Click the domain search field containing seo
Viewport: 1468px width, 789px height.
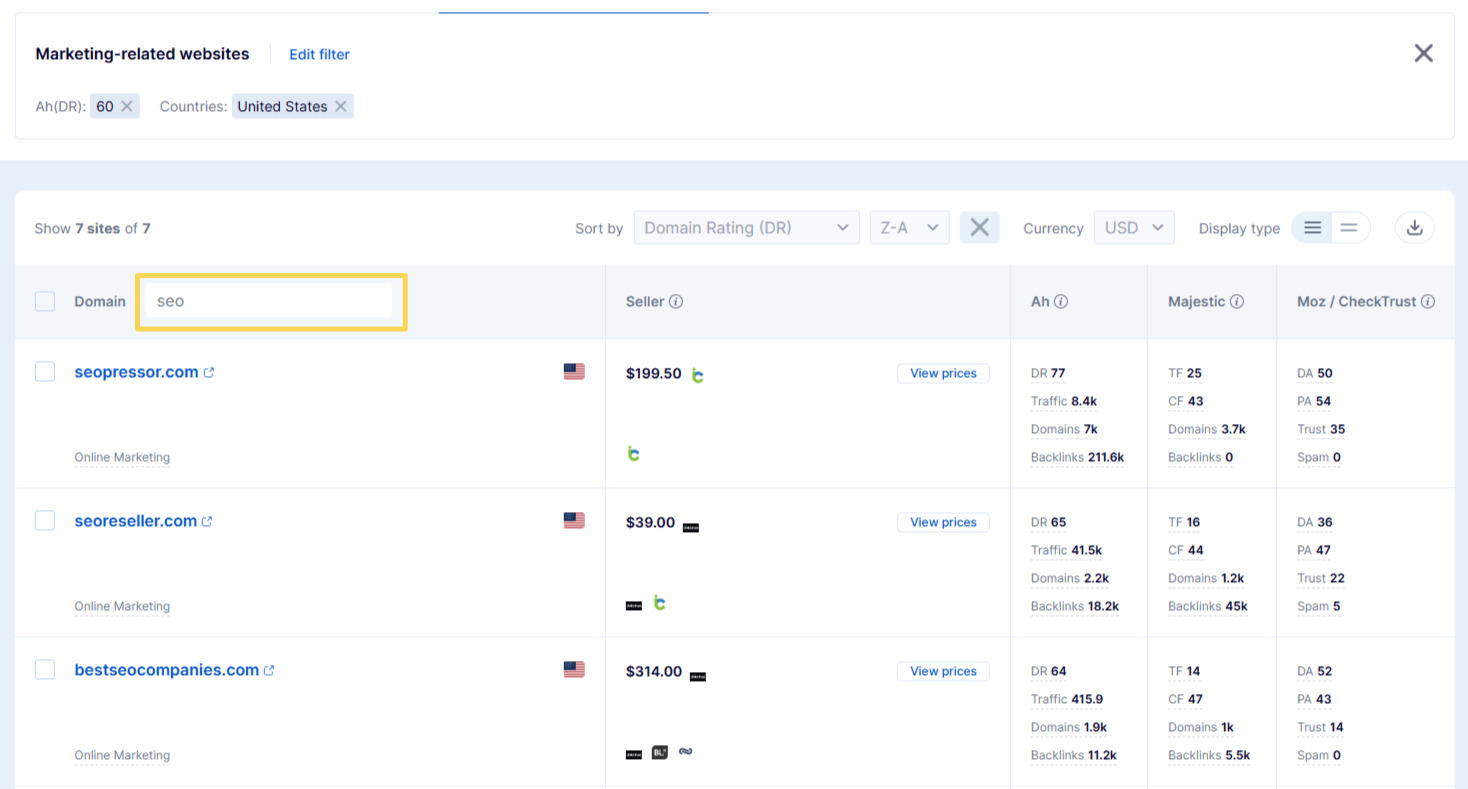pyautogui.click(x=269, y=301)
